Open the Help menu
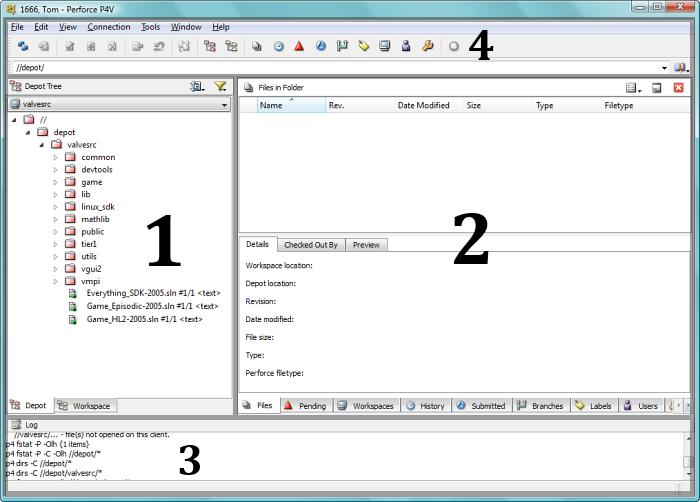 tap(221, 27)
